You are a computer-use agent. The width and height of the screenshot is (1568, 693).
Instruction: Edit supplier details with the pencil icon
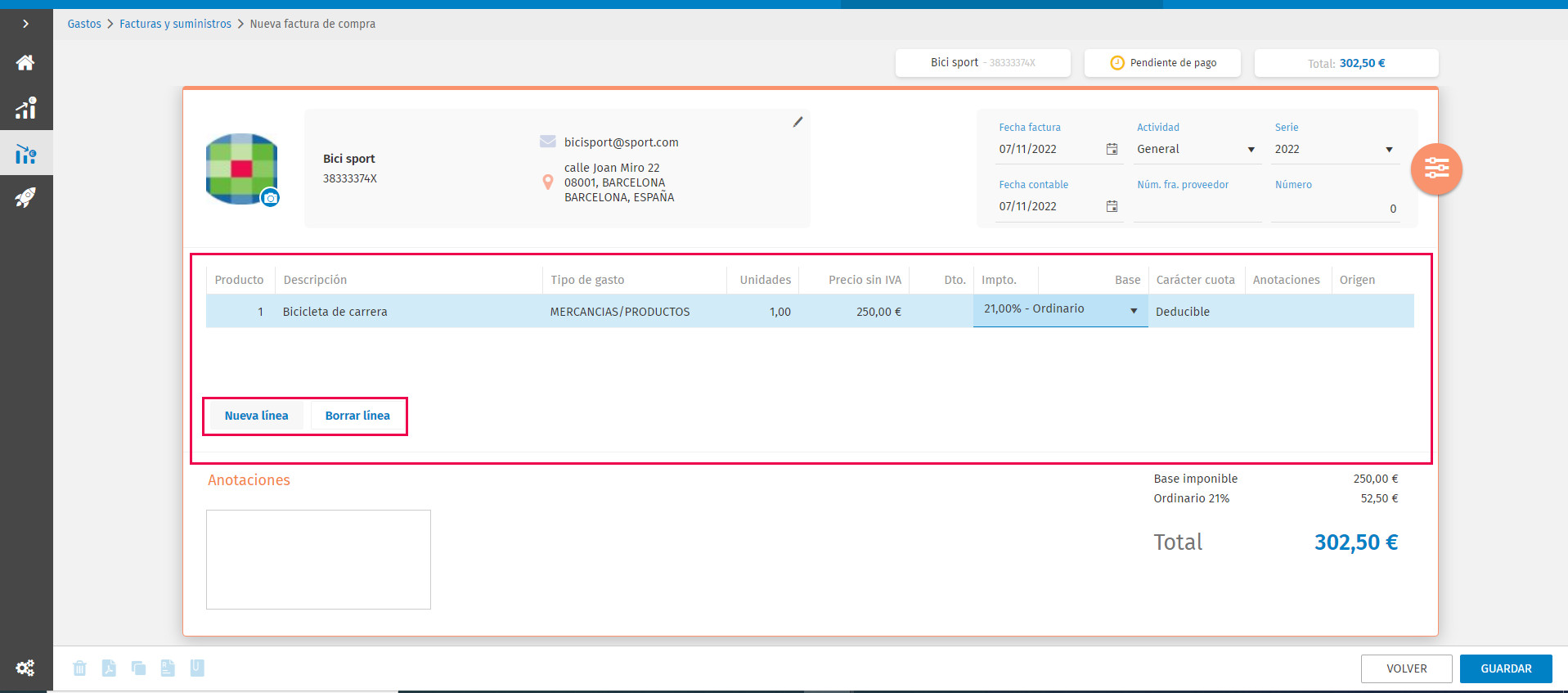click(x=797, y=122)
